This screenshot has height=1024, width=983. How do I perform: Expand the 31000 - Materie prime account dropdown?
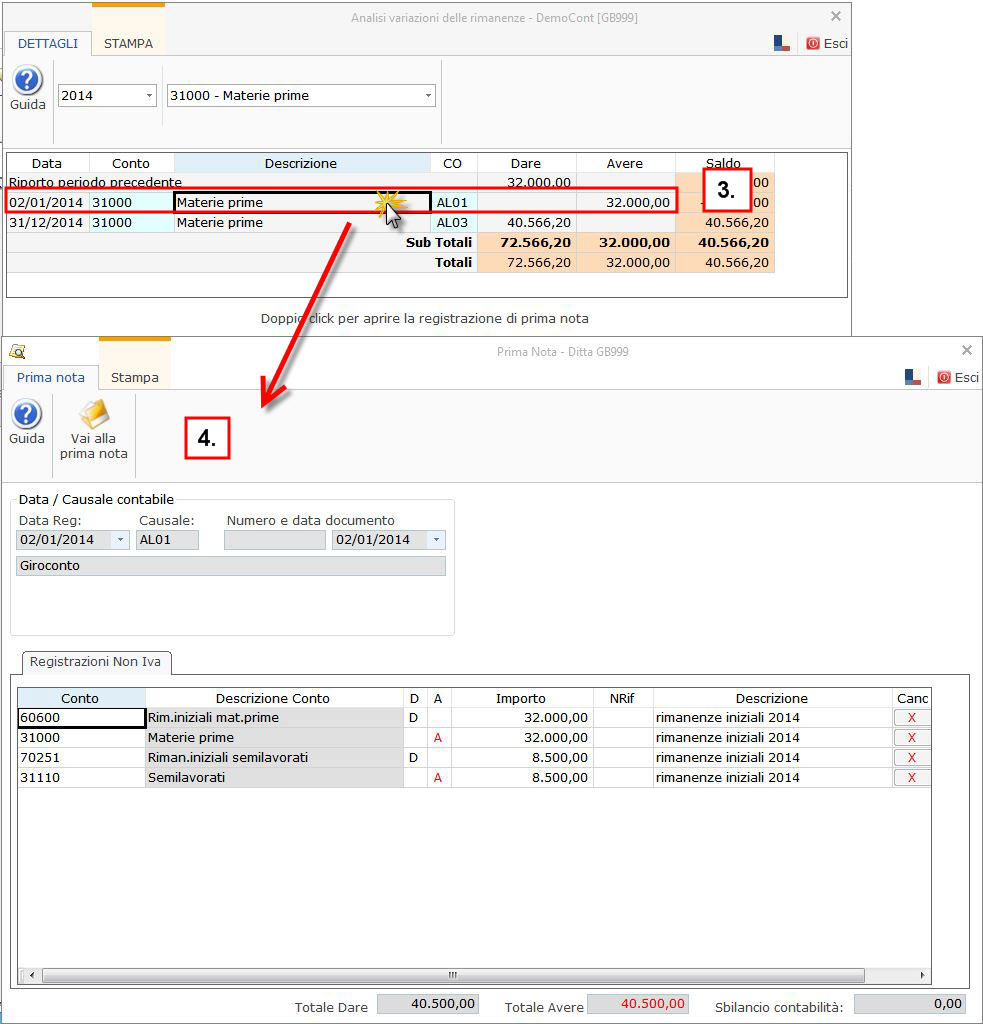click(428, 96)
